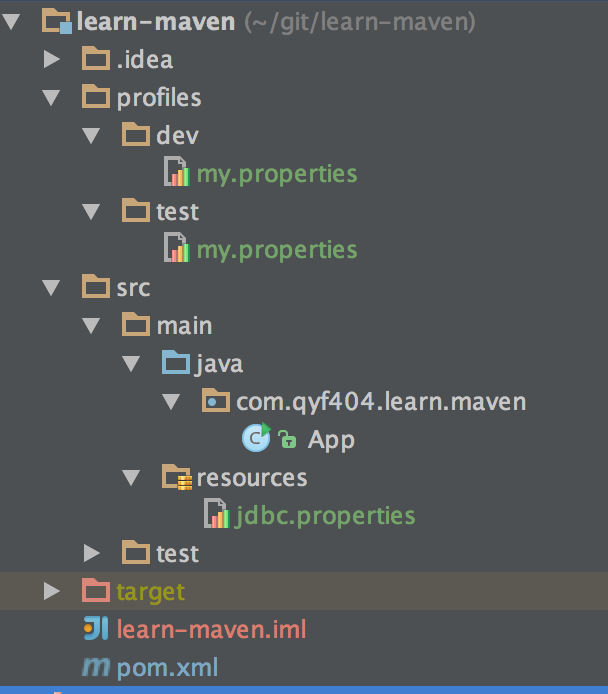The width and height of the screenshot is (608, 694).
Task: Select the .idea folder name
Action: 145,60
